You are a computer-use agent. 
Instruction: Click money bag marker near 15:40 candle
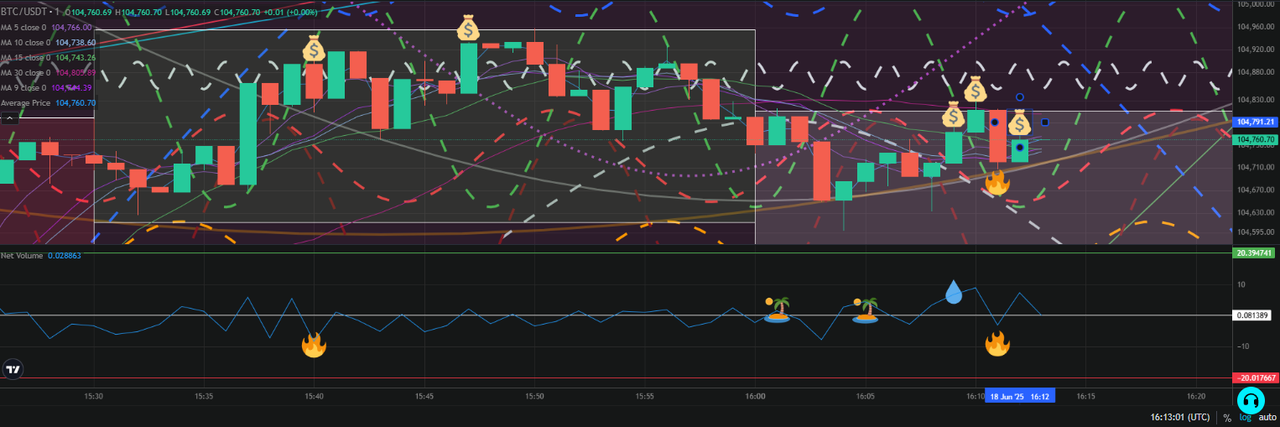coord(313,47)
